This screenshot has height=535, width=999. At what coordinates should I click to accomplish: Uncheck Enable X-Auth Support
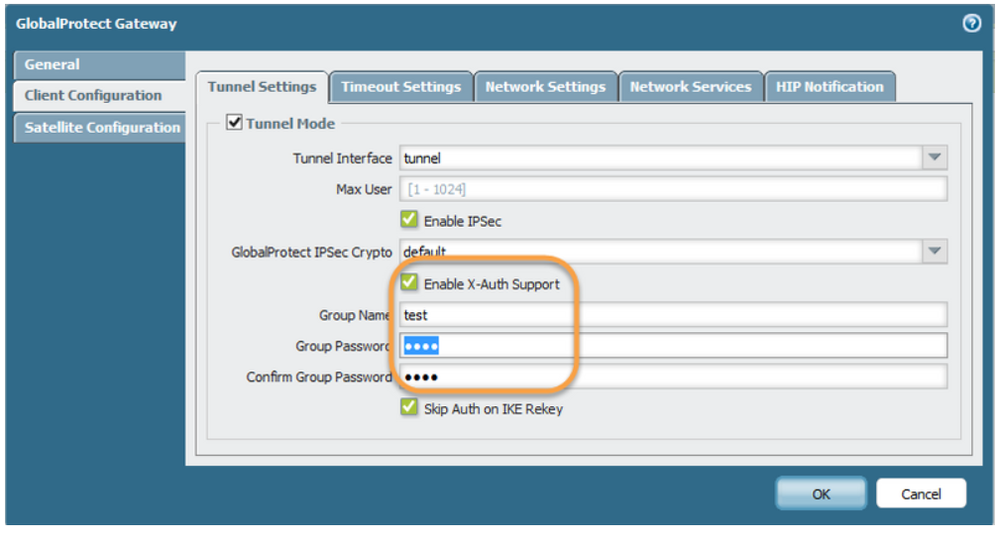pos(409,282)
